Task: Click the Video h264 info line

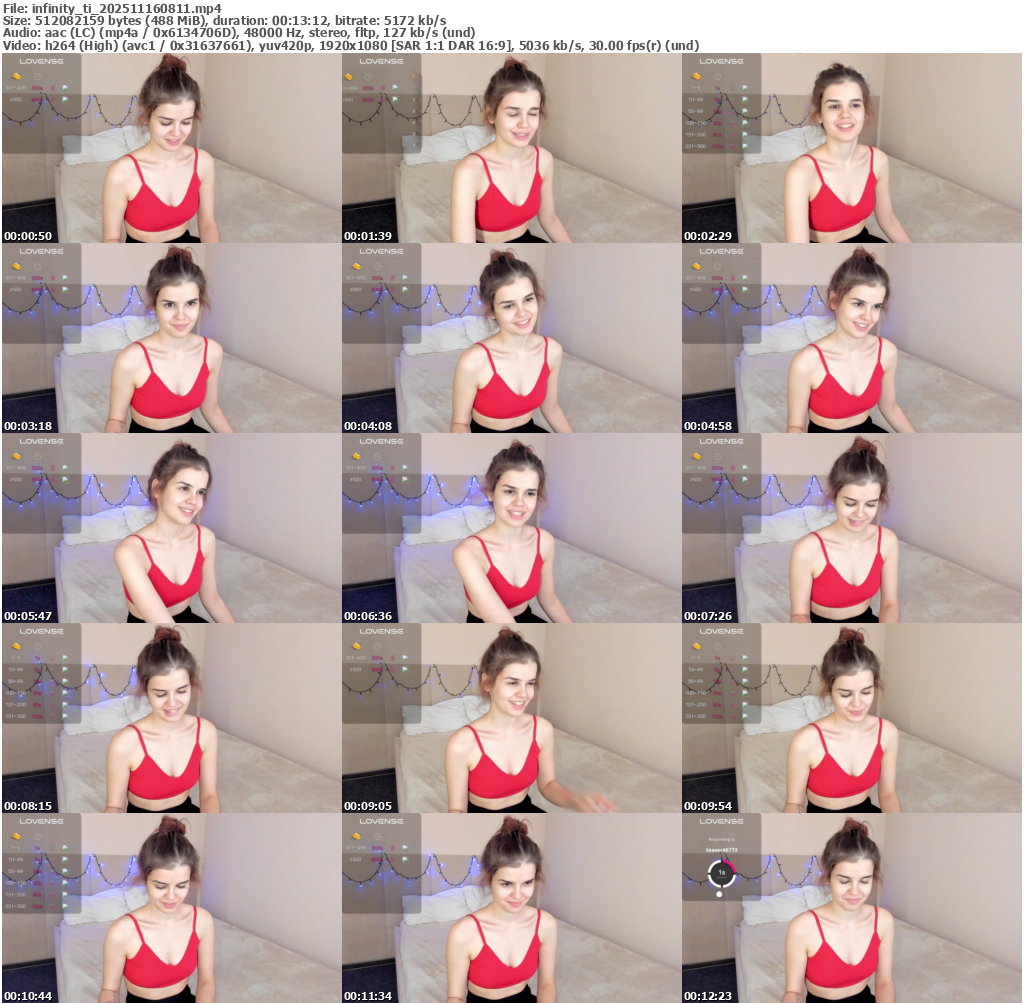Action: point(350,45)
